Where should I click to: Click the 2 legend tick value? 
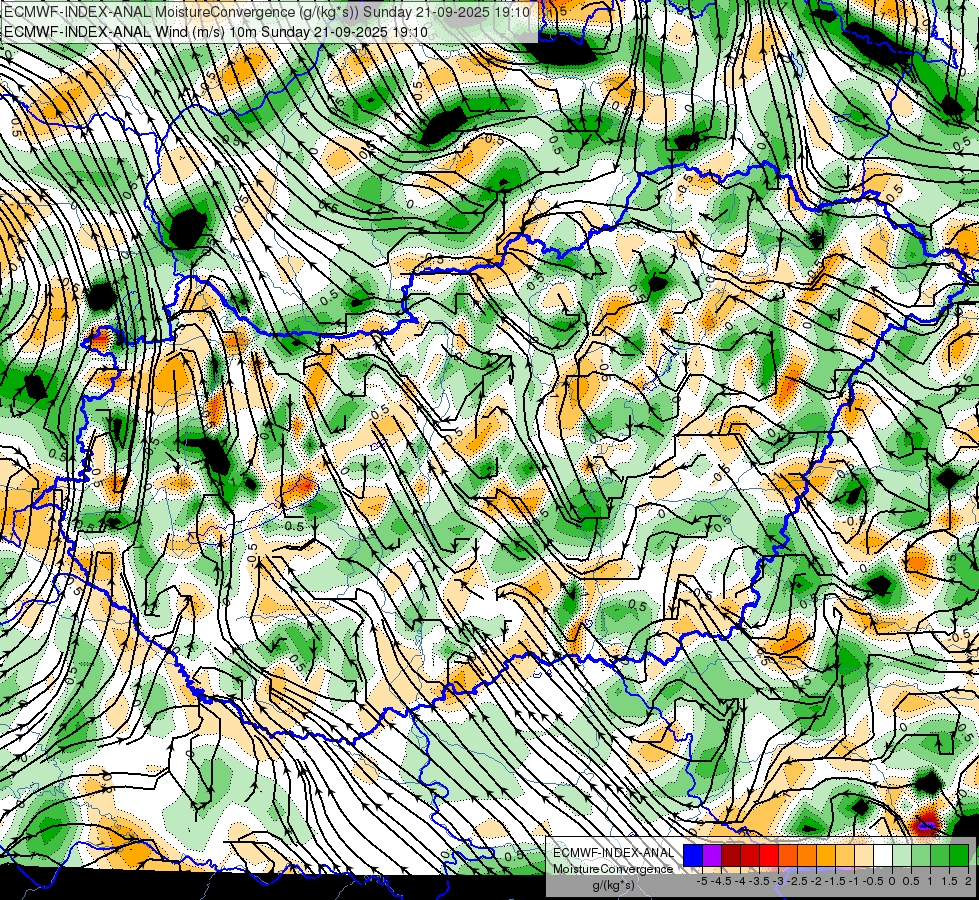968,881
